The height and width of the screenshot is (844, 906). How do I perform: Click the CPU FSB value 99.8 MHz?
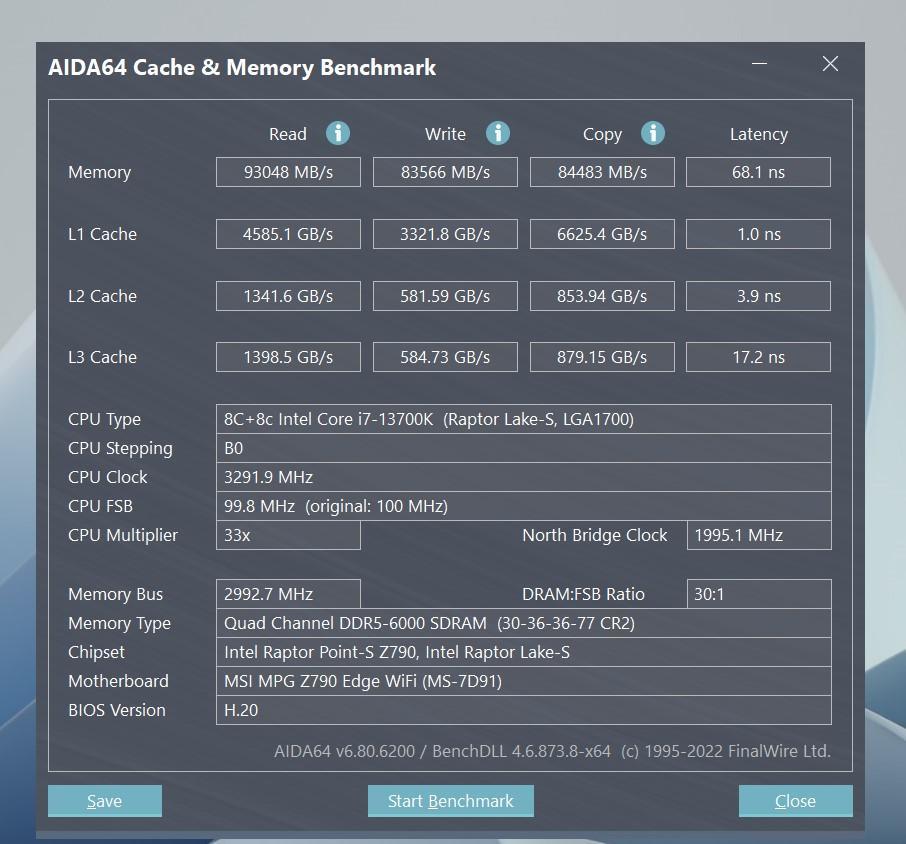(x=524, y=506)
